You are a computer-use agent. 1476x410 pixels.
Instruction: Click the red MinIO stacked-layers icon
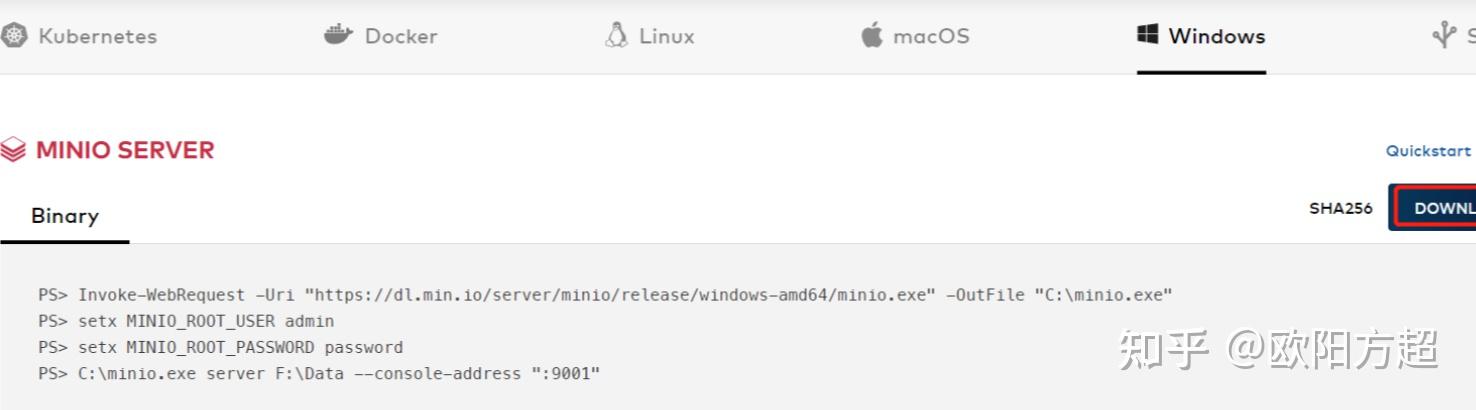[x=13, y=151]
